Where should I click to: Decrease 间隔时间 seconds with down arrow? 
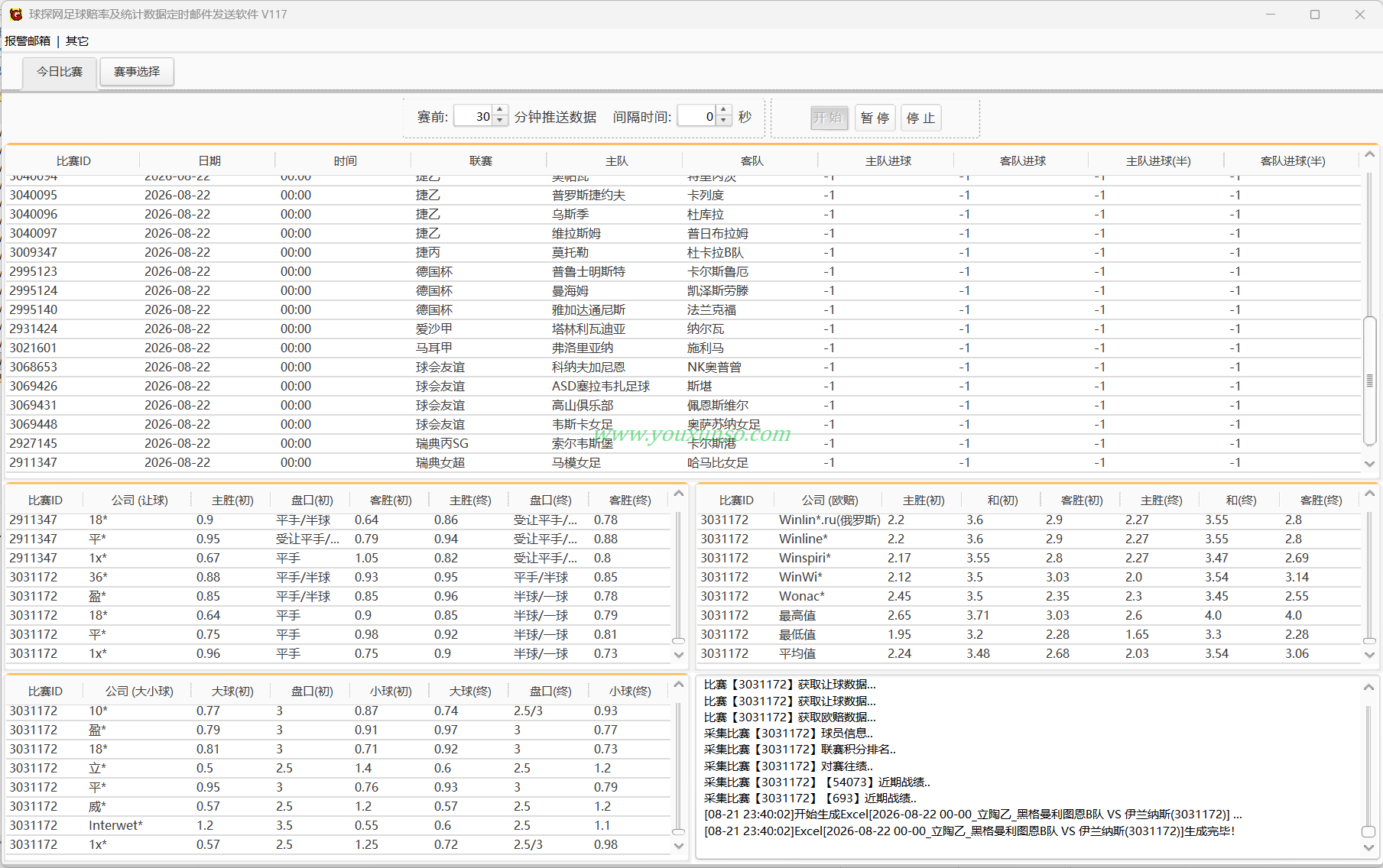(724, 121)
